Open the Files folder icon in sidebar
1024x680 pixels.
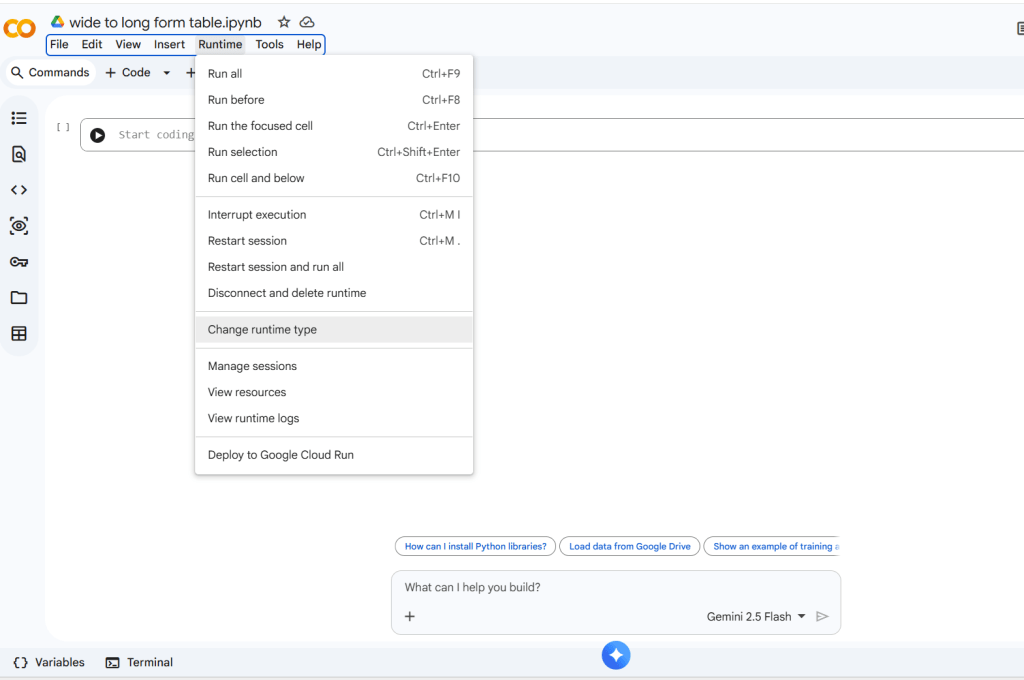[x=19, y=298]
